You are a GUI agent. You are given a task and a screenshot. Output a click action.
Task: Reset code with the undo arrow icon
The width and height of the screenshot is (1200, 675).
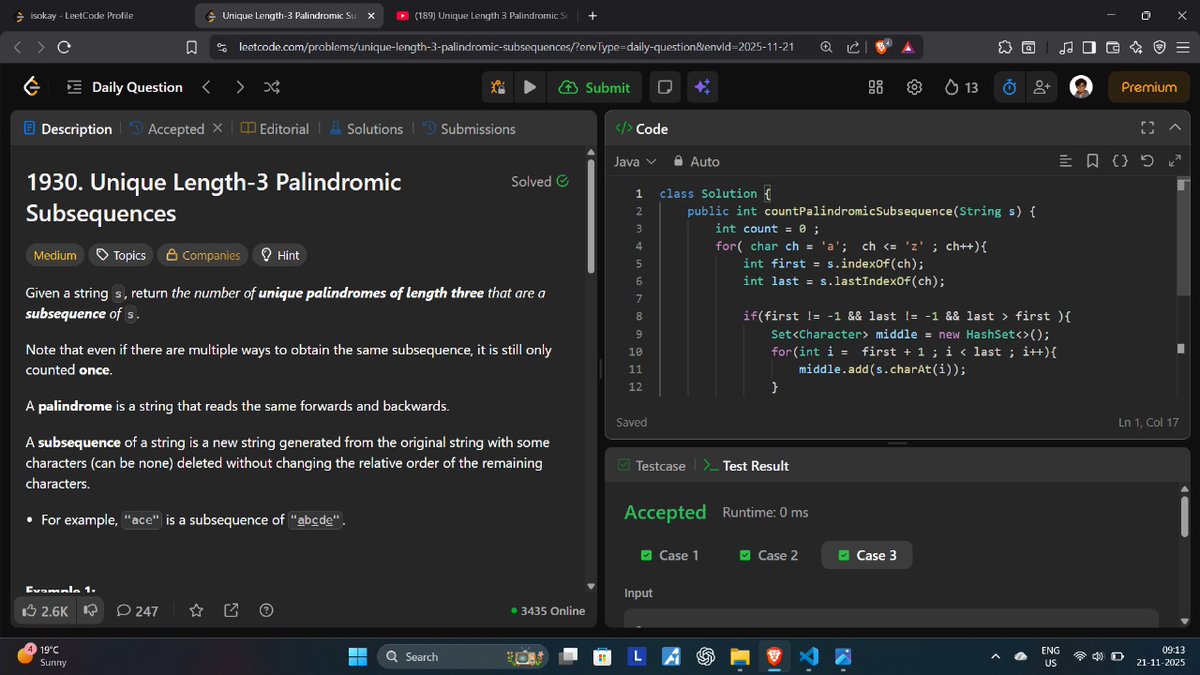coord(1147,161)
